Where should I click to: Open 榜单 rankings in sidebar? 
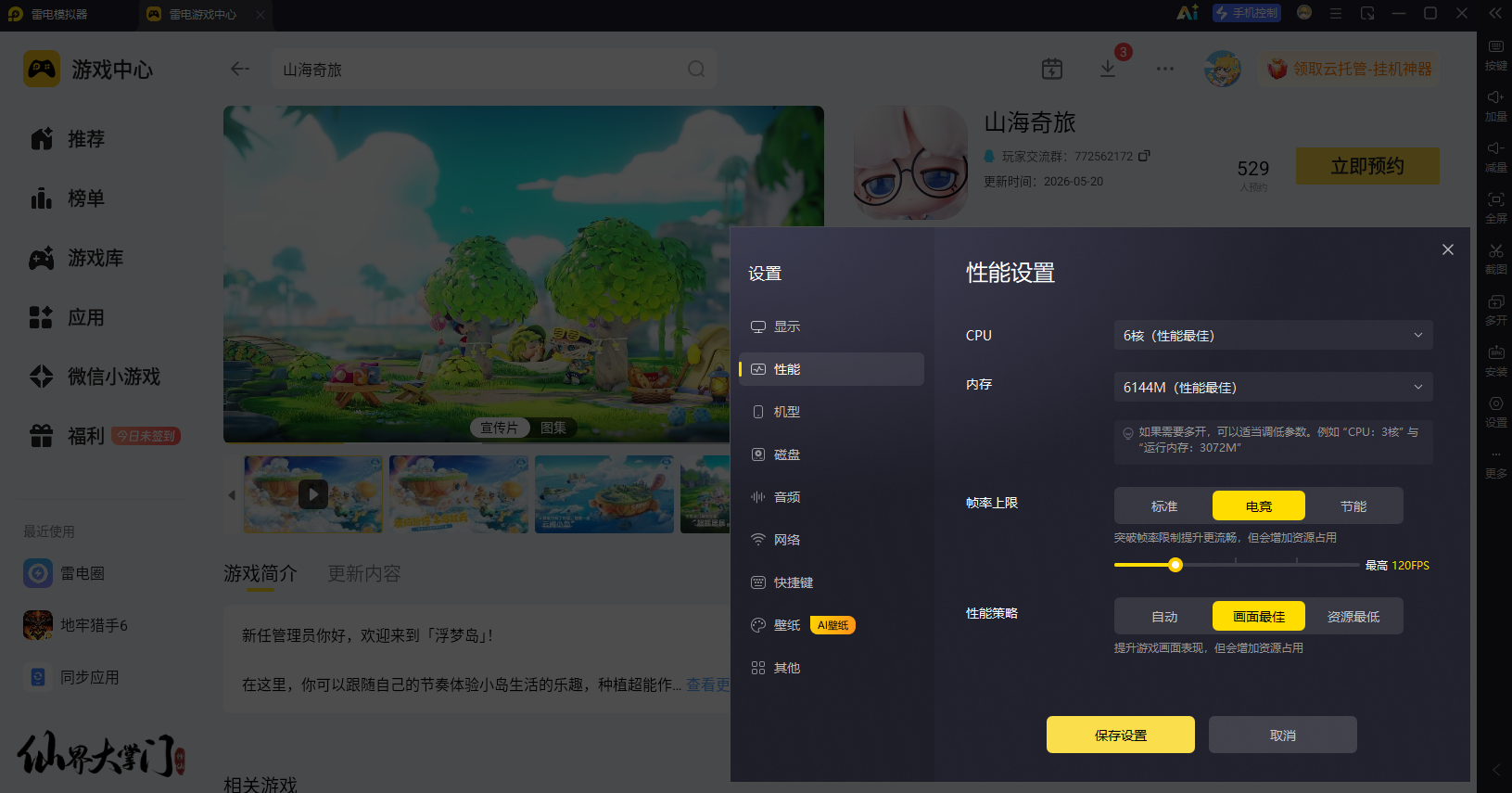(x=67, y=198)
